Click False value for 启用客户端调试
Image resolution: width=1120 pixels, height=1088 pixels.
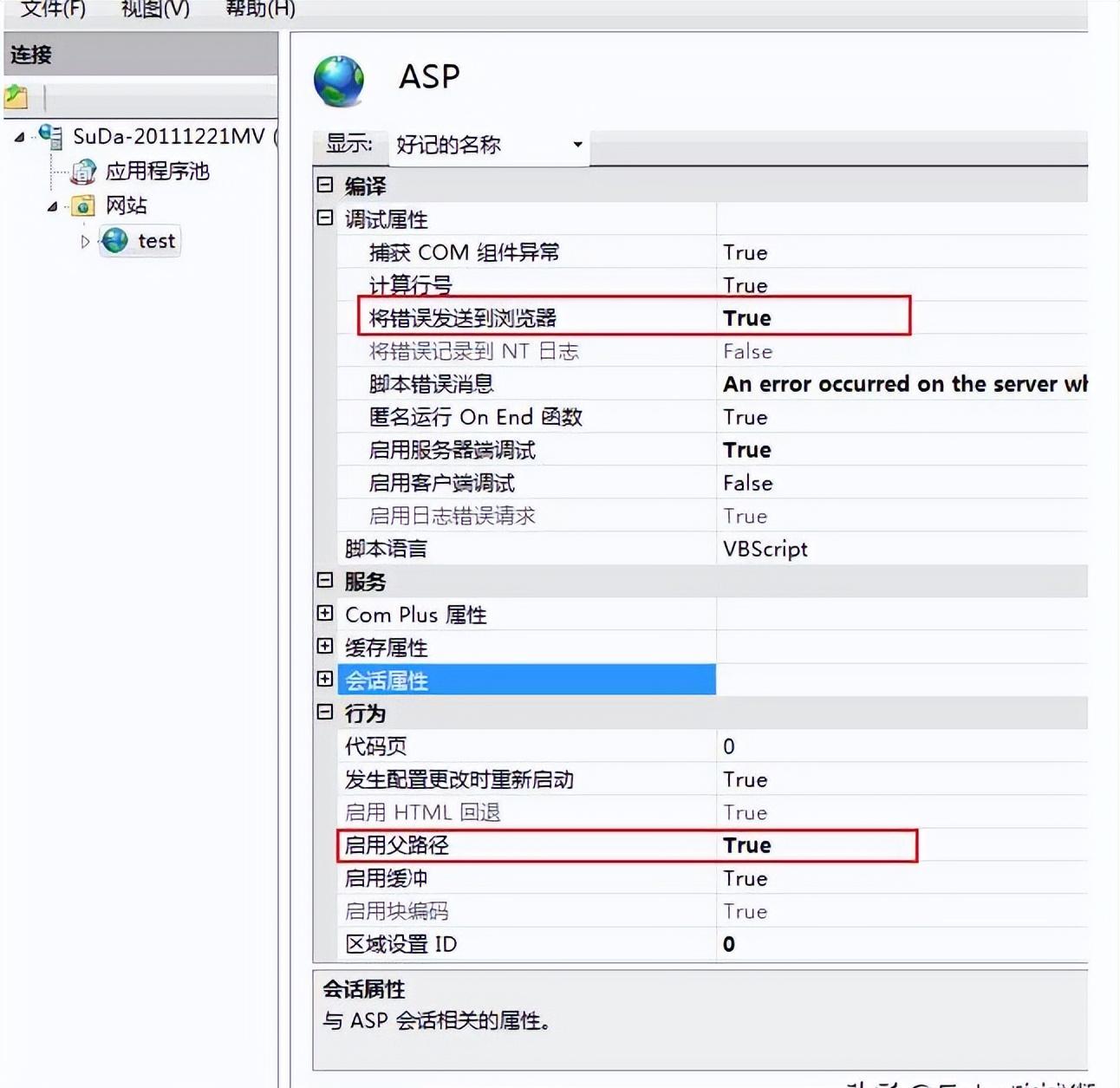tap(747, 483)
